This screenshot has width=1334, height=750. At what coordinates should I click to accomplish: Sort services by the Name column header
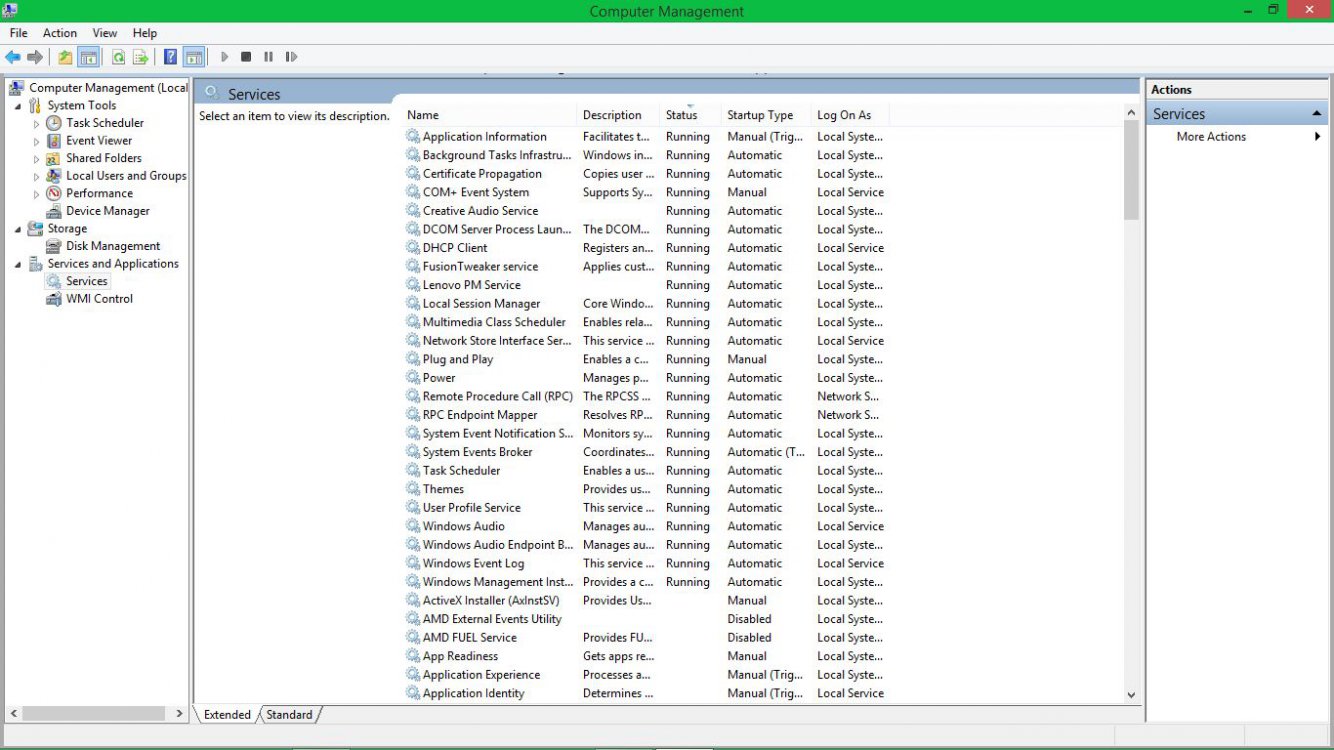[489, 115]
